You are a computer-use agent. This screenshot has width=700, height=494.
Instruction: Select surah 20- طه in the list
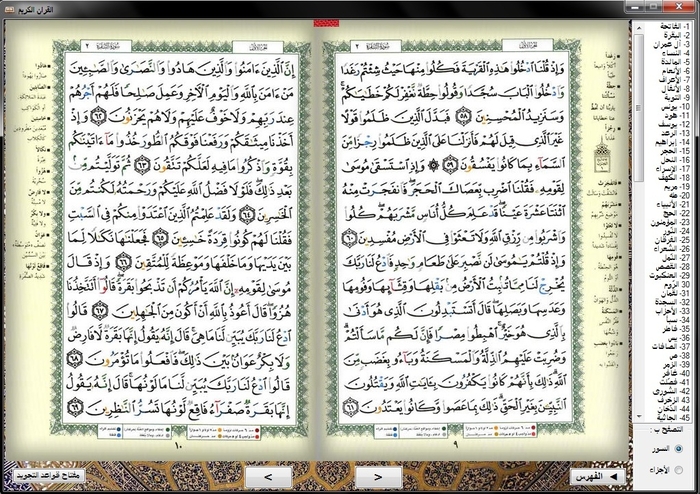[680, 195]
